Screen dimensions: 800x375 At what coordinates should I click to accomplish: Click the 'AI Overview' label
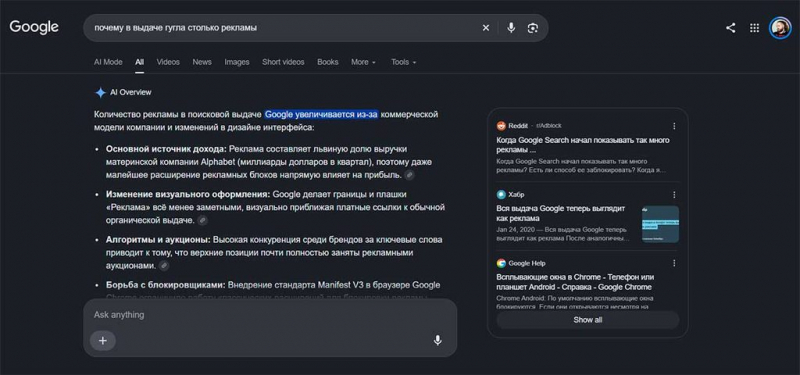coord(131,92)
